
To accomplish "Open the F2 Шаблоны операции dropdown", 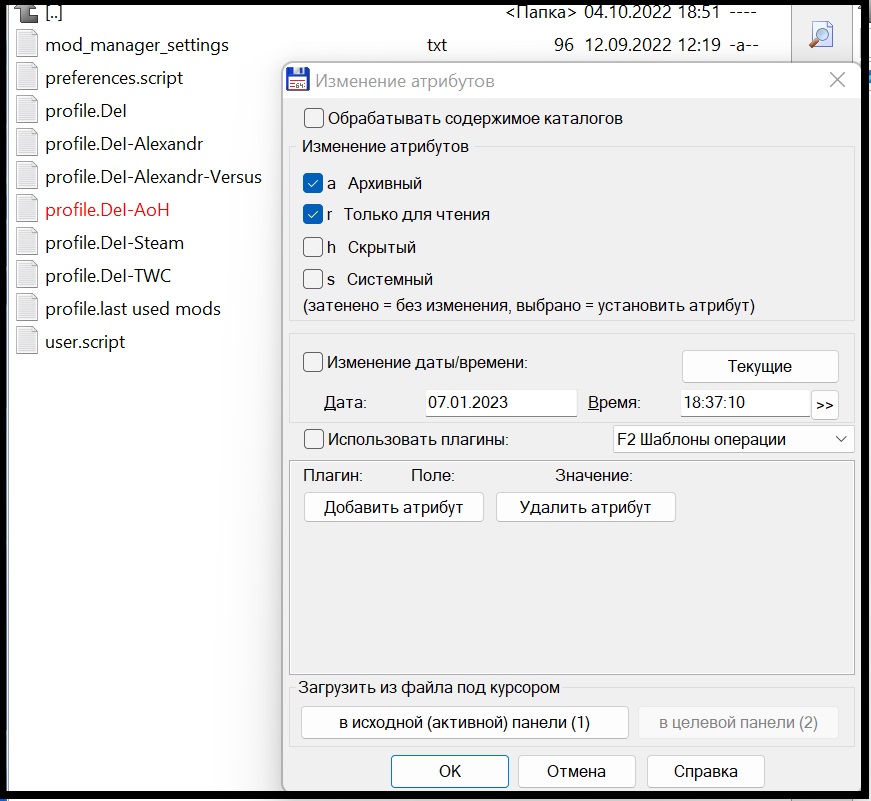I will point(732,439).
